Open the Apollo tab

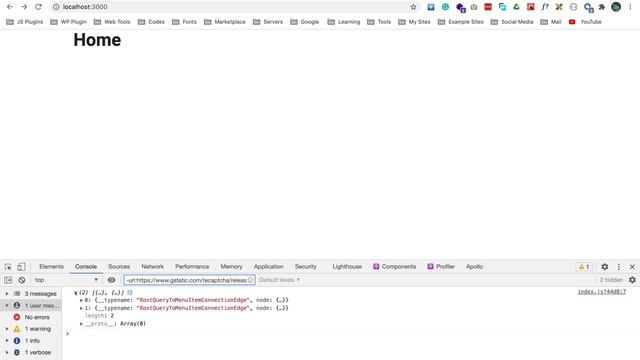pyautogui.click(x=474, y=267)
